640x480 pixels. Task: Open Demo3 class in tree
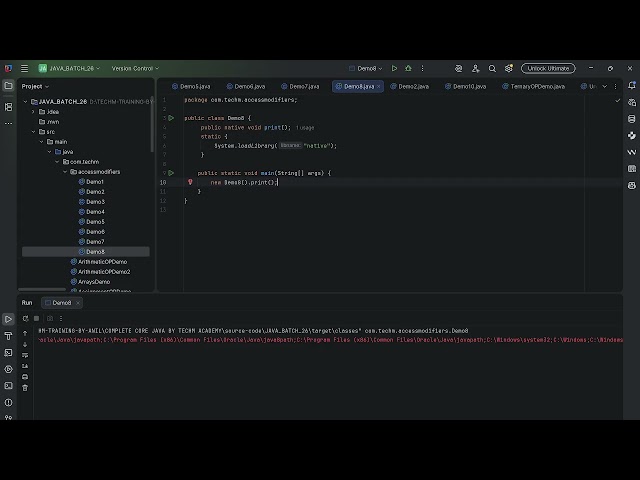pyautogui.click(x=91, y=202)
